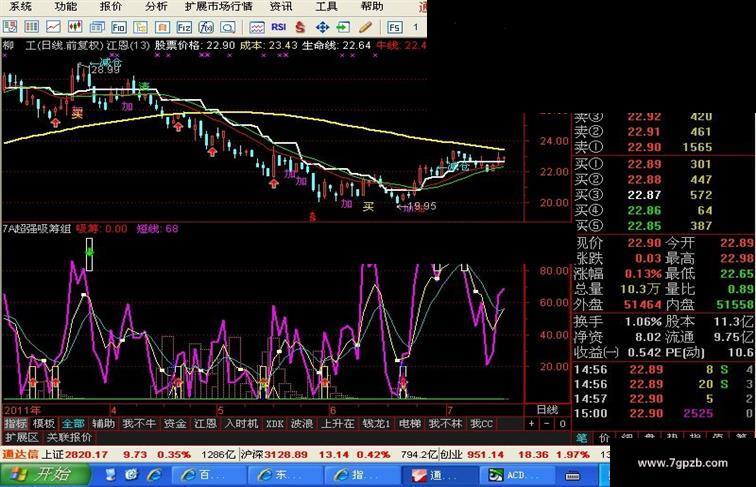Open the 分析 menu
Image resolution: width=756 pixels, height=487 pixels.
click(x=156, y=6)
